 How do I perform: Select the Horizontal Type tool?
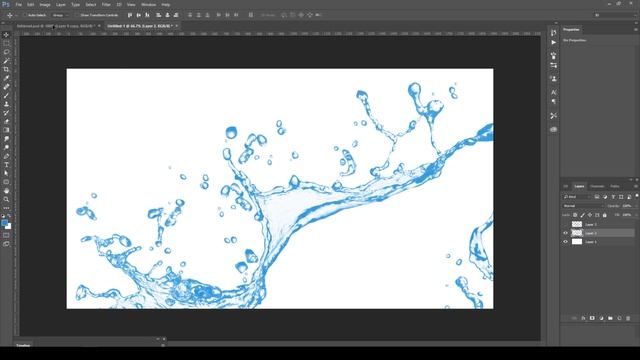pyautogui.click(x=6, y=165)
